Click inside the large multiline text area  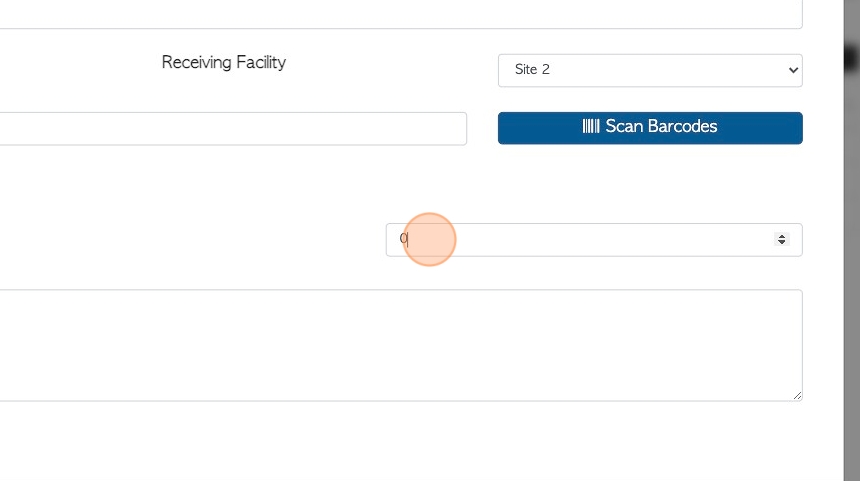(400, 345)
